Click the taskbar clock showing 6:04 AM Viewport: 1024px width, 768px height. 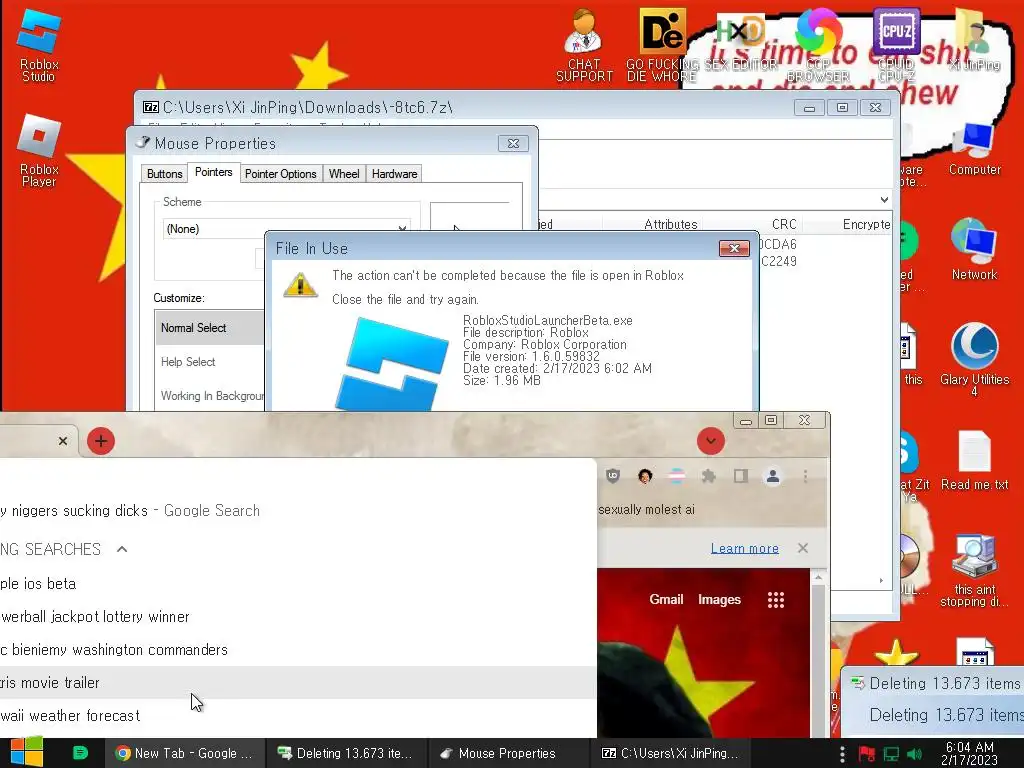point(969,753)
